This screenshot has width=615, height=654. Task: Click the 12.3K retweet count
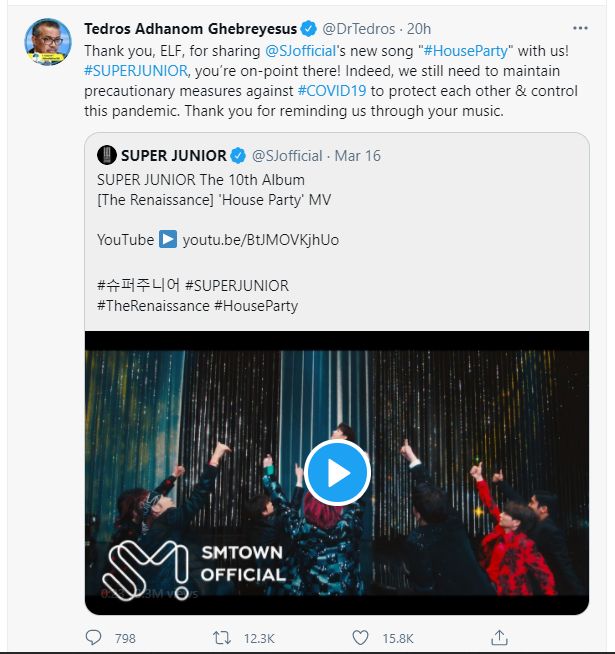(259, 637)
